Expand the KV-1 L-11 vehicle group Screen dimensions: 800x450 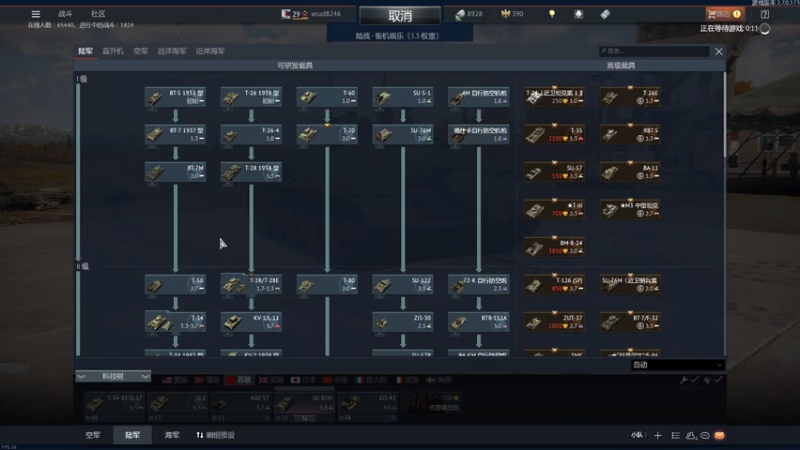(251, 322)
